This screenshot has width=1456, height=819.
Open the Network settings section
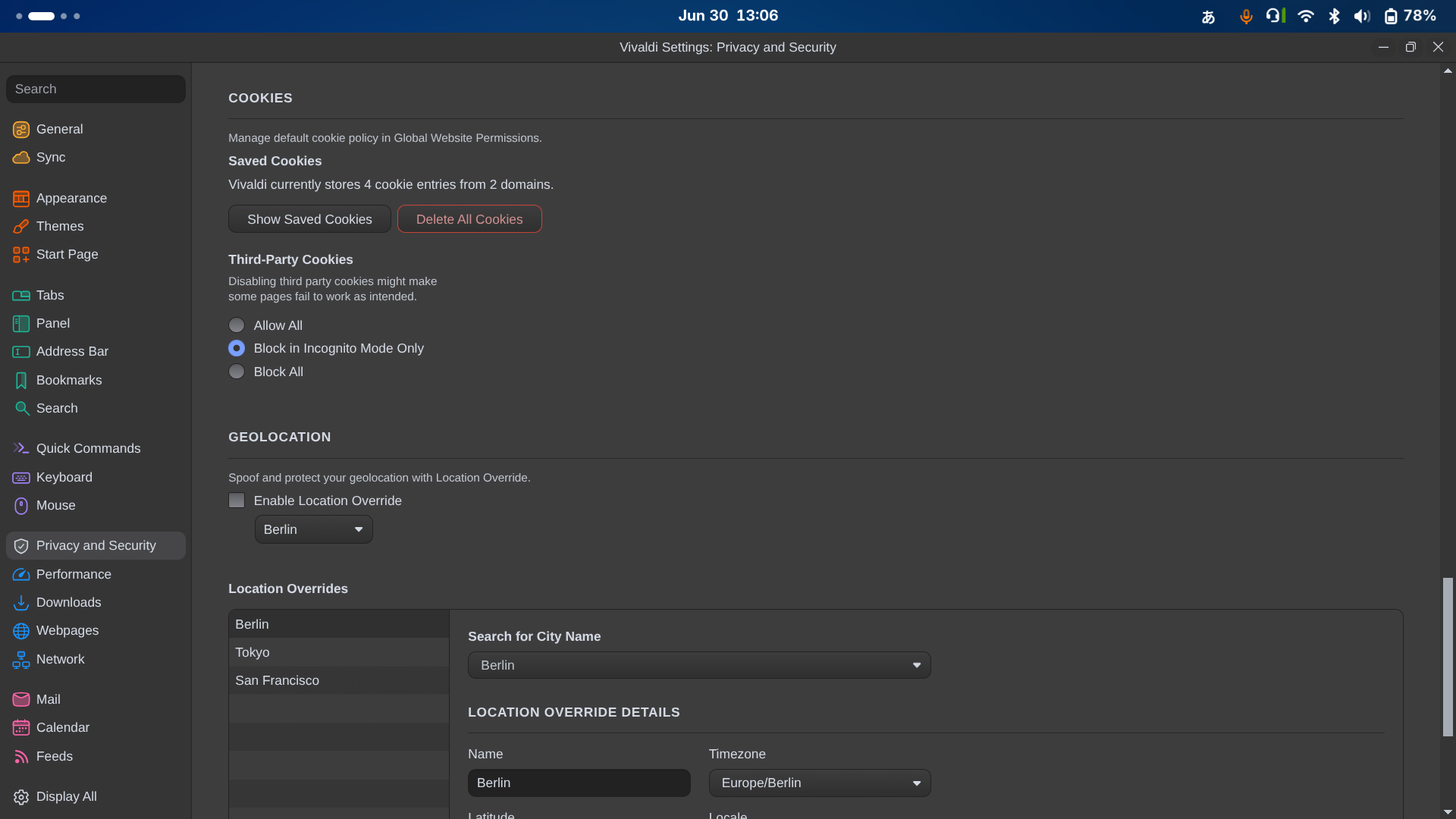click(96, 660)
